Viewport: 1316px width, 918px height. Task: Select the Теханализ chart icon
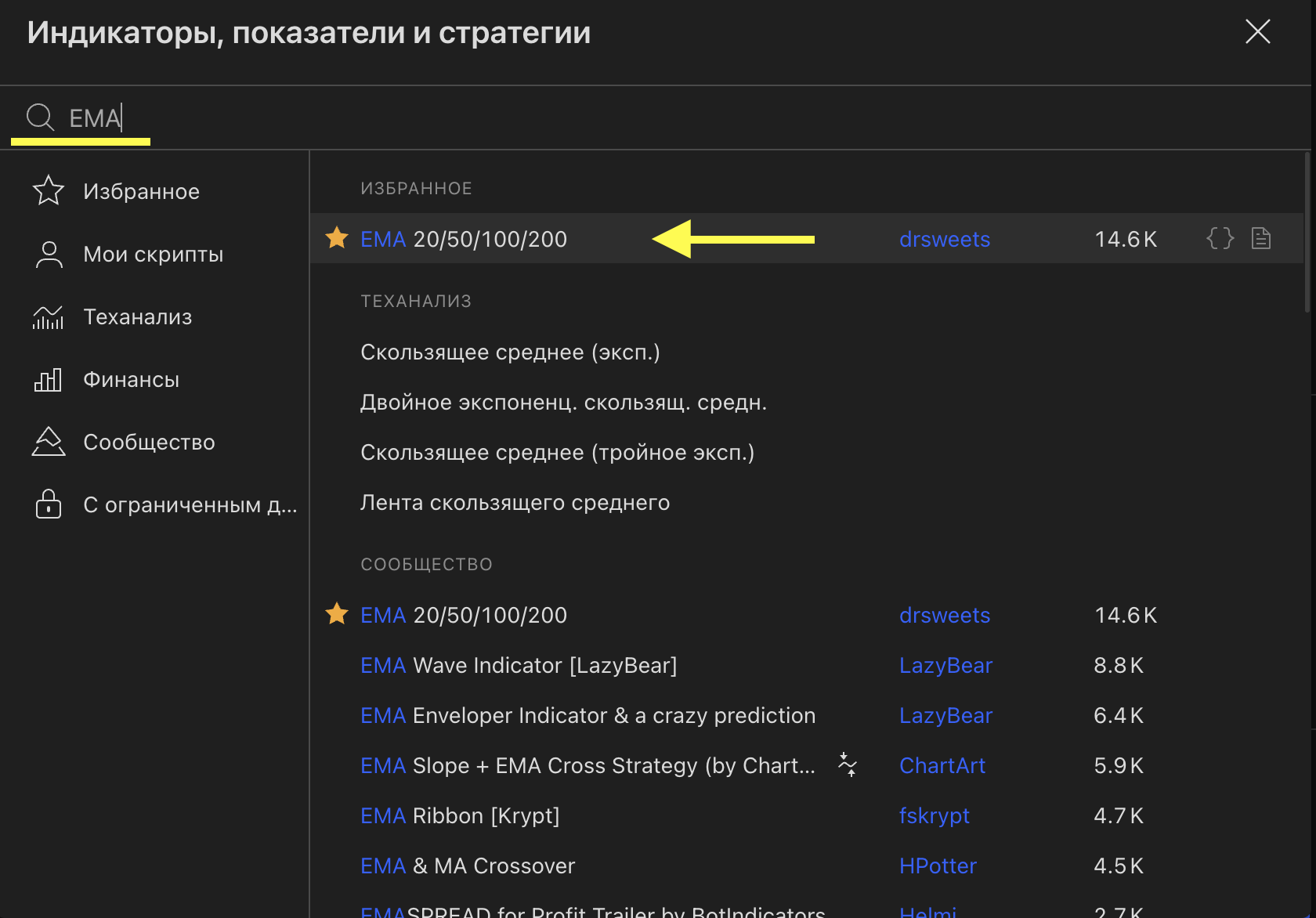coord(48,316)
